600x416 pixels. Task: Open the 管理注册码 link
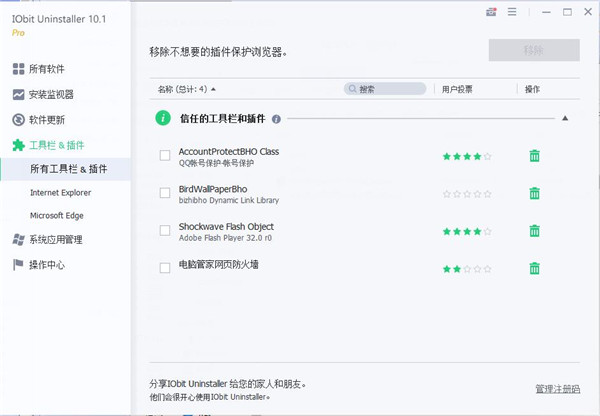[558, 389]
